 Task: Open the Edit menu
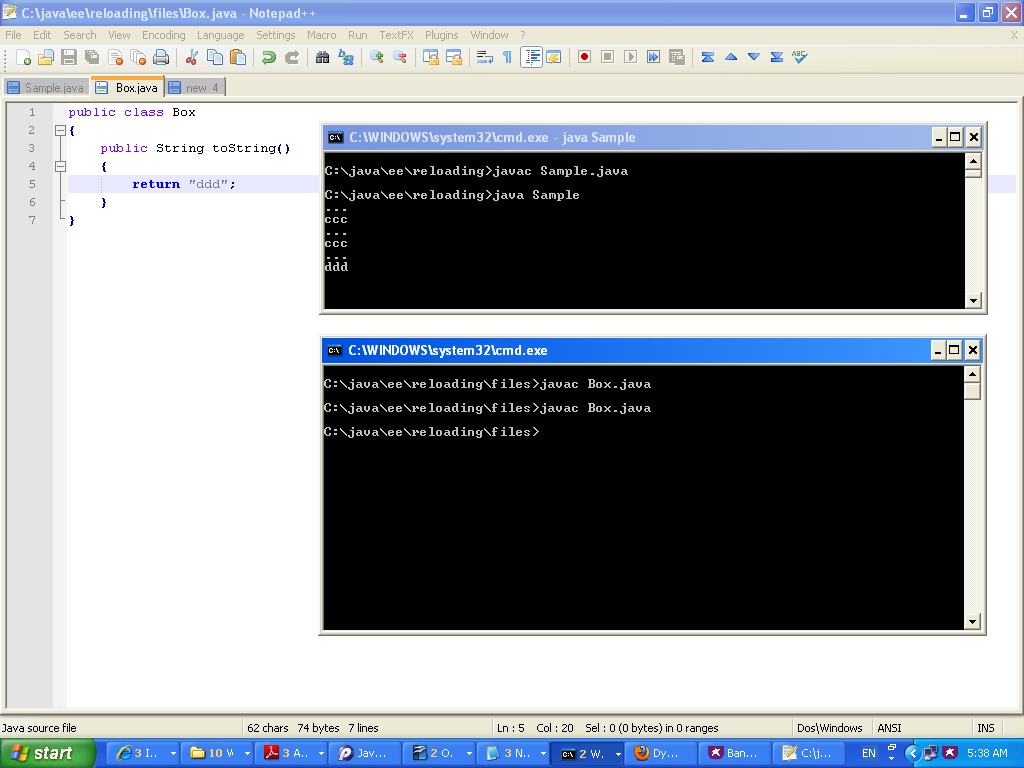click(x=42, y=35)
